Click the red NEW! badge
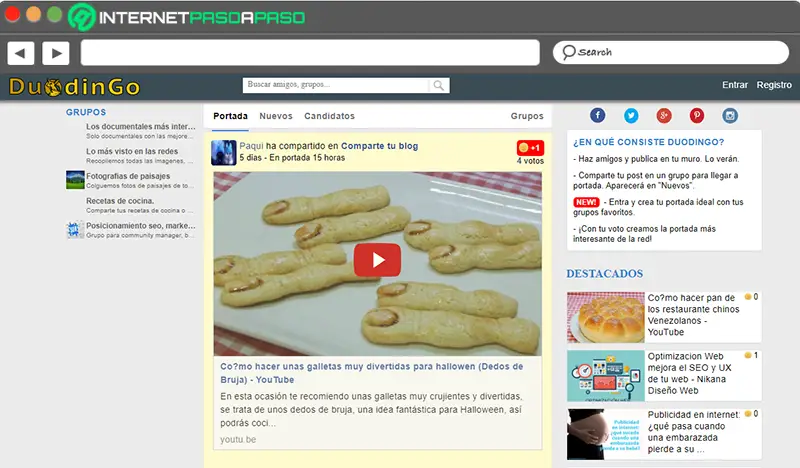Screen dimensions: 800x468 point(586,202)
